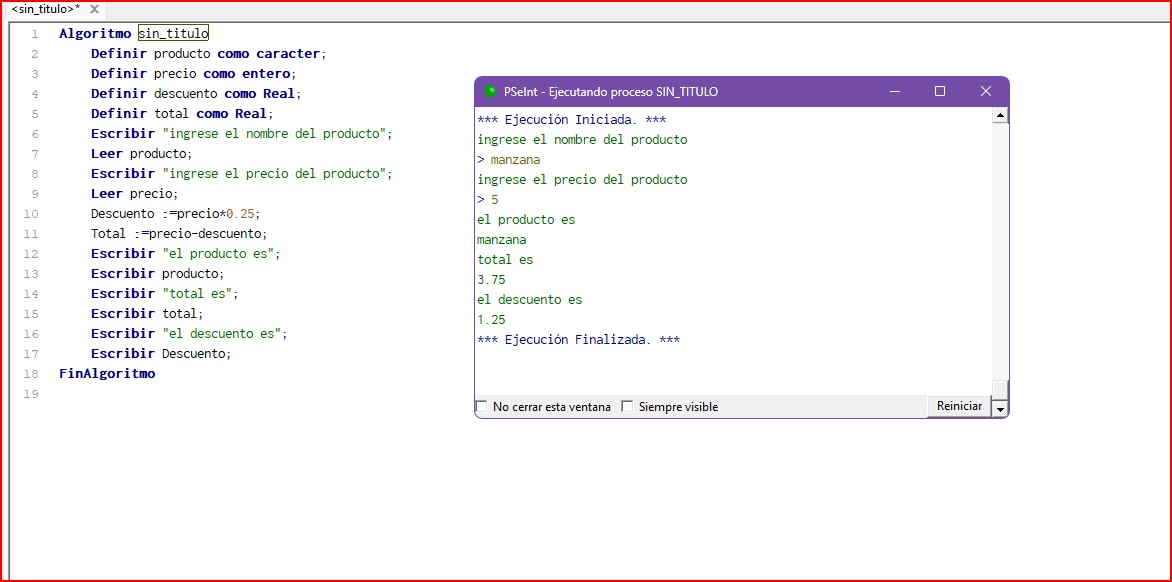Image resolution: width=1172 pixels, height=582 pixels.
Task: Click the PSeInt execution window title text
Action: tap(610, 92)
